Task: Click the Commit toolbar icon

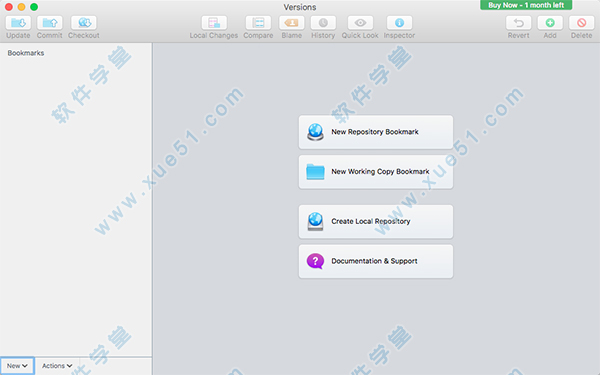Action: (50, 23)
